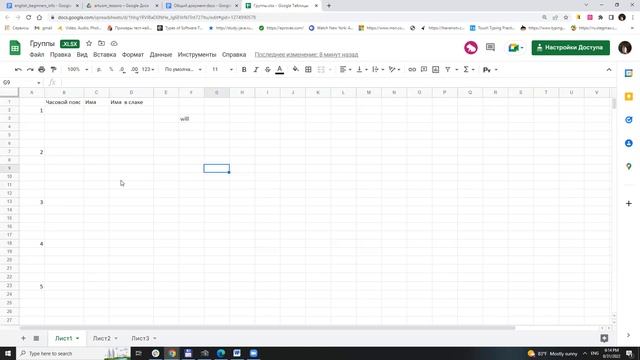Add a new sheet
The image size is (640, 360).
point(23,338)
